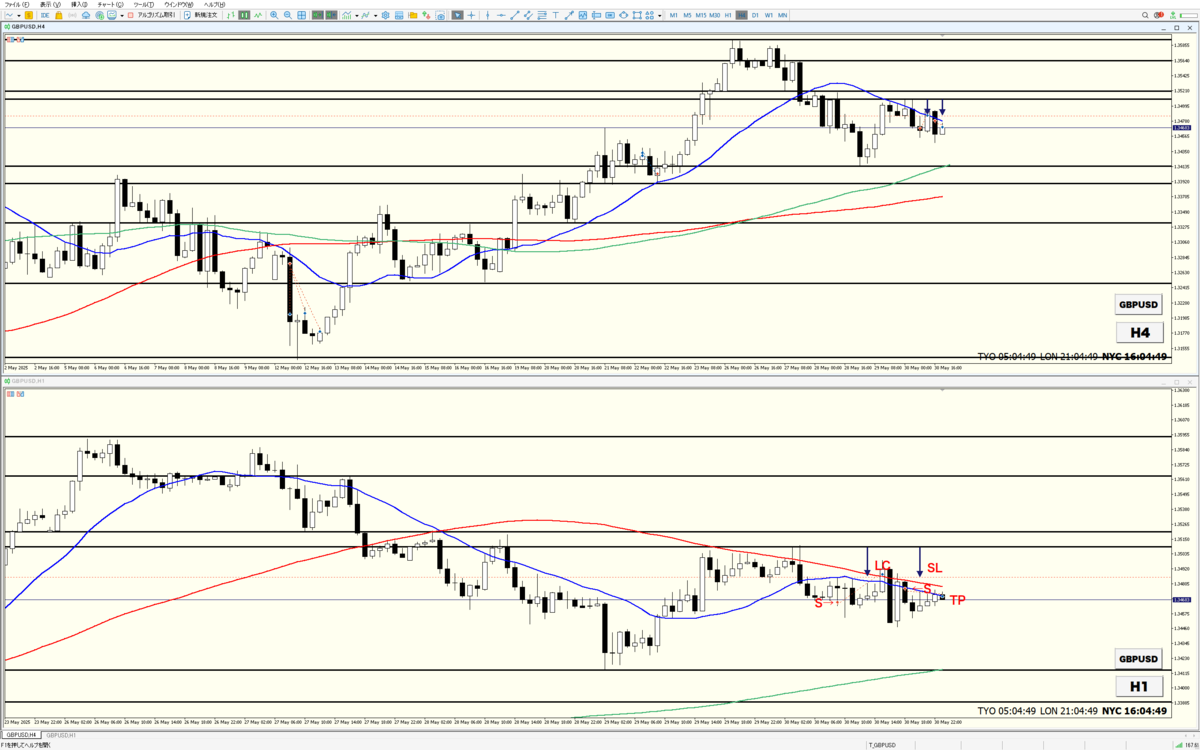
Task: Select the candlestick chart display icon
Action: click(244, 15)
